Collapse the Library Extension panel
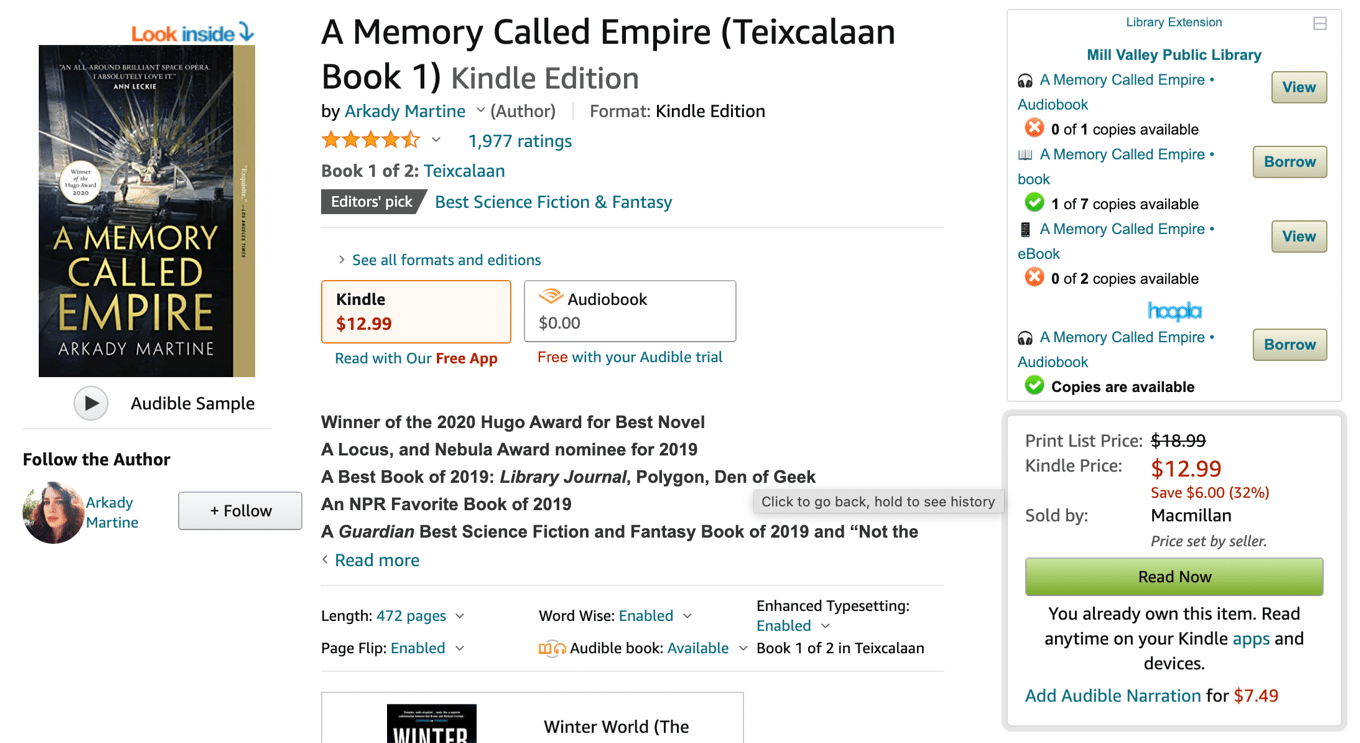 (1320, 23)
